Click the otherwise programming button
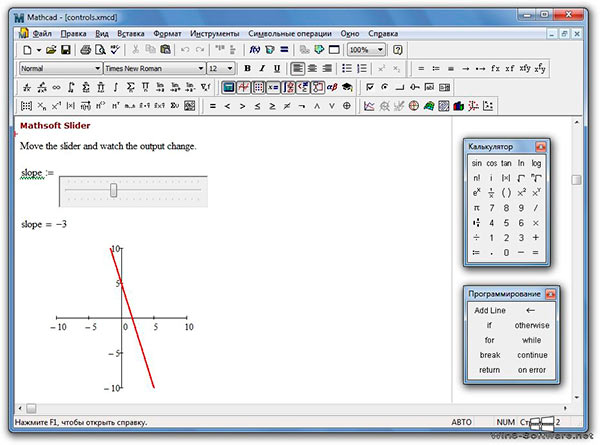 532,325
